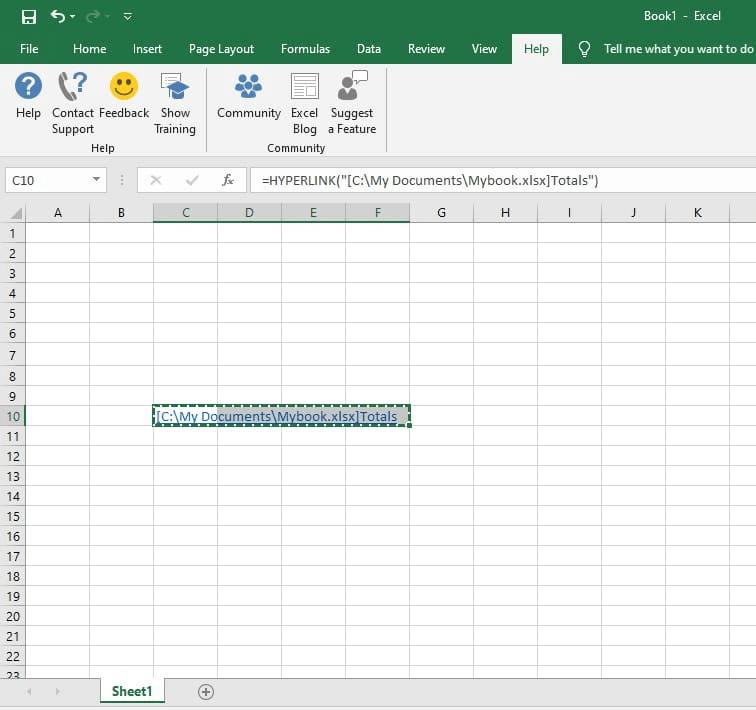Switch to the View tab
This screenshot has height=710, width=756.
[x=484, y=49]
